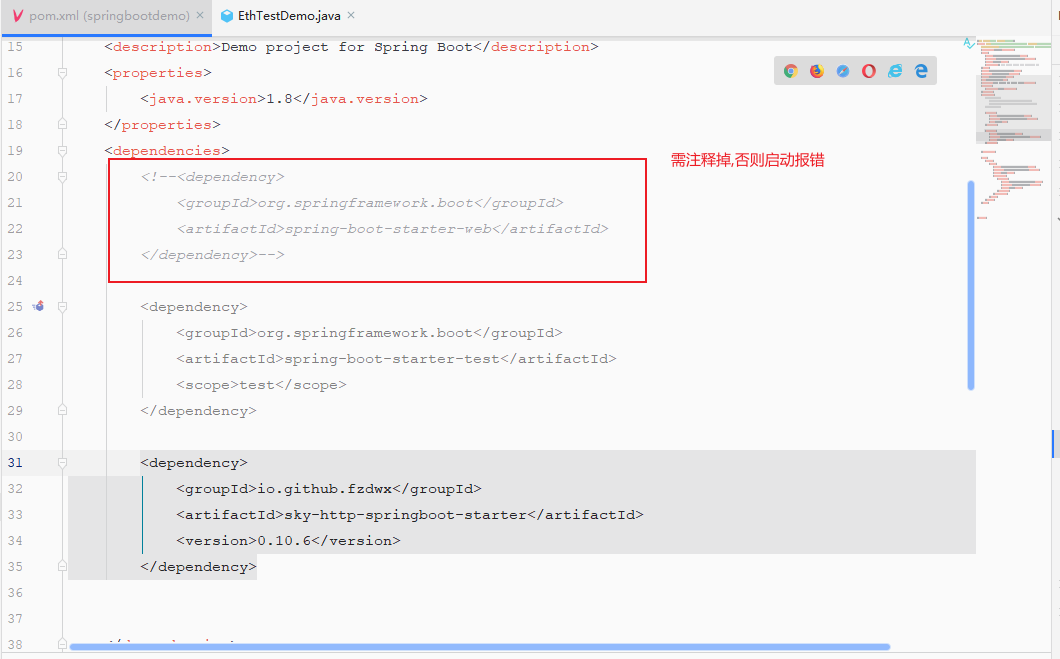The width and height of the screenshot is (1060, 659).
Task: Click the gutter icon on line 25
Action: coord(39,306)
